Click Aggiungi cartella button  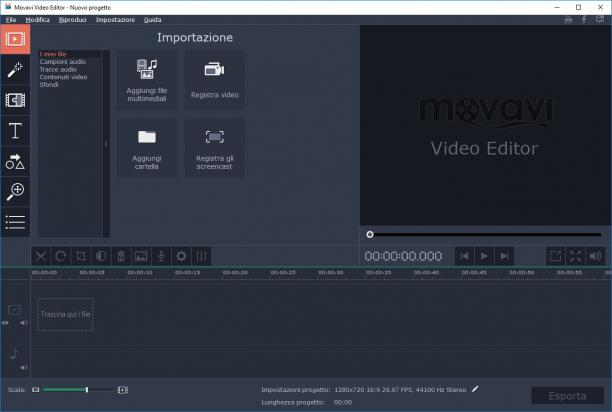[147, 148]
